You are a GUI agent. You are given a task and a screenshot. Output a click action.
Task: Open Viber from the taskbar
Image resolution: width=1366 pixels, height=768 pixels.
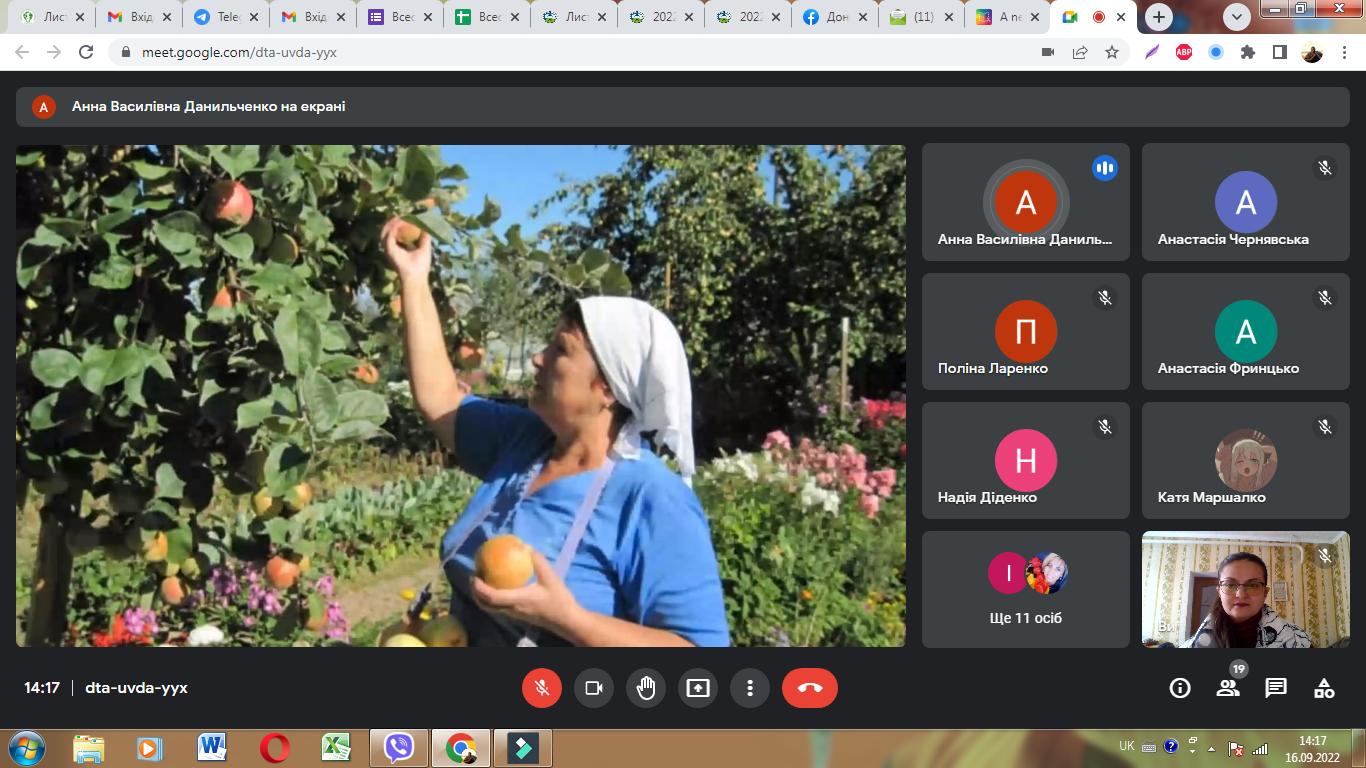(x=399, y=748)
